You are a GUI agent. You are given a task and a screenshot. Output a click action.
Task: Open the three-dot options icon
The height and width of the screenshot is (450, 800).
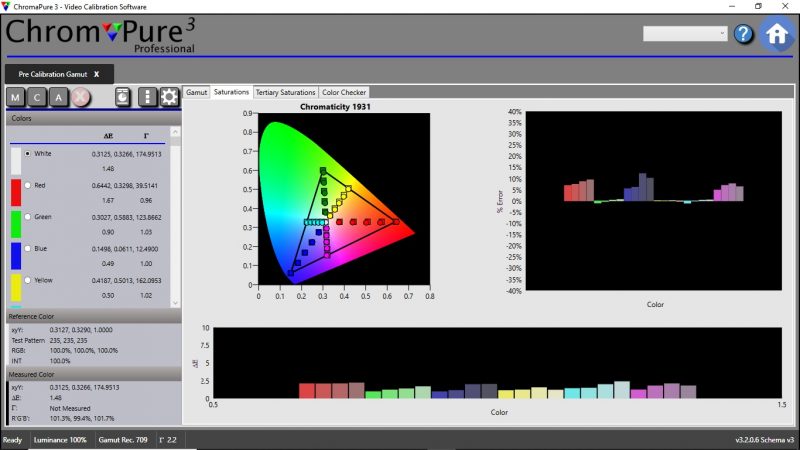click(147, 97)
